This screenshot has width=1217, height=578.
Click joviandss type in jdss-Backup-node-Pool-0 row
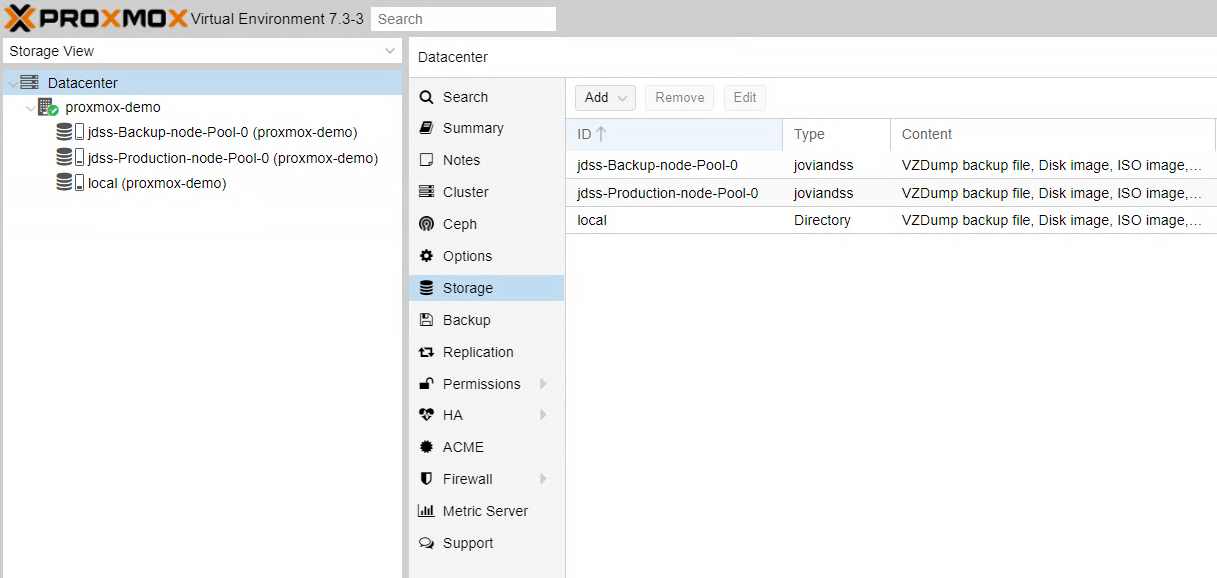click(x=824, y=165)
